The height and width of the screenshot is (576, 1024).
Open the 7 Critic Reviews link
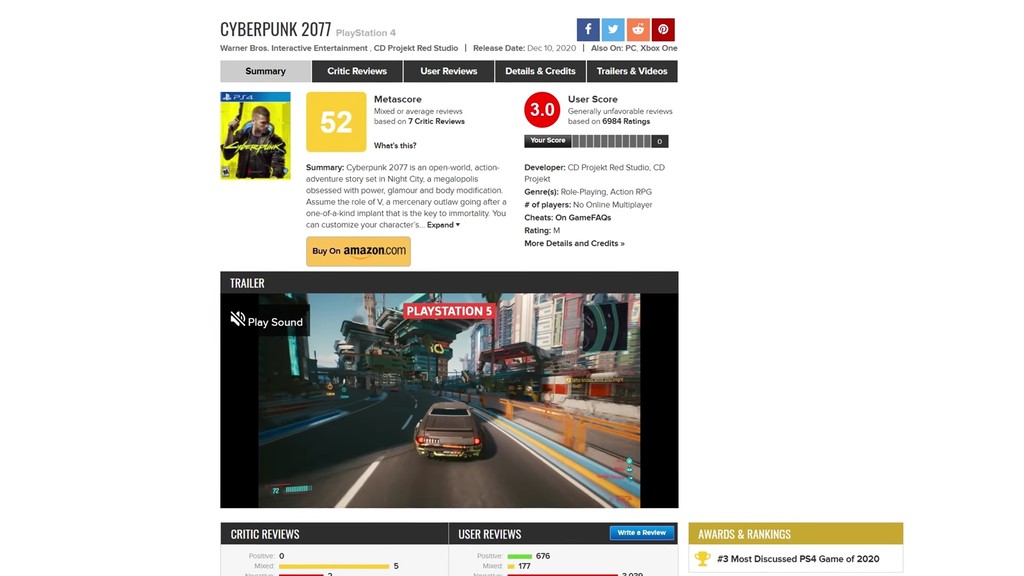coord(436,121)
